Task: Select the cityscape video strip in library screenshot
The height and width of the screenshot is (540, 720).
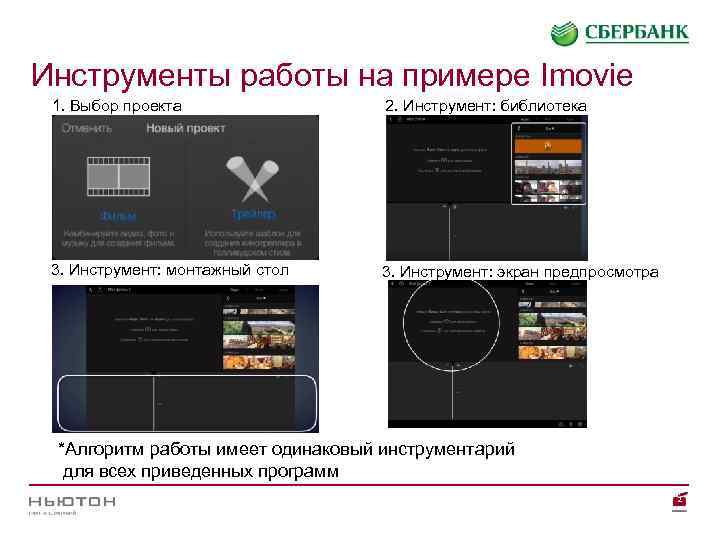Action: [548, 167]
